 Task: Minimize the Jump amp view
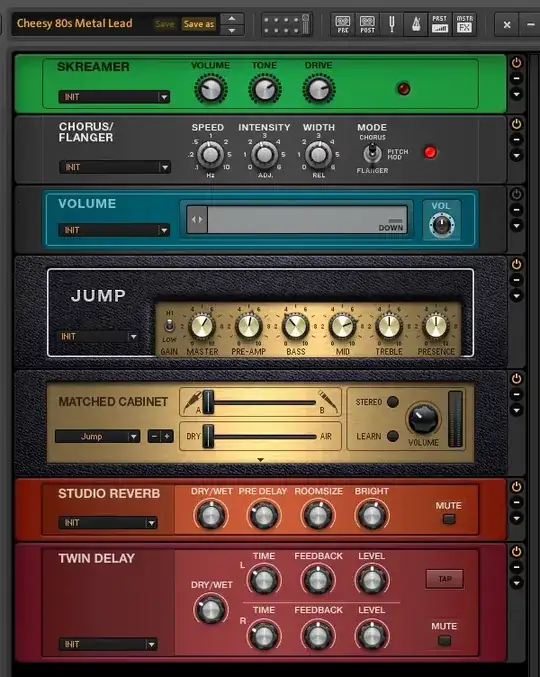click(516, 280)
